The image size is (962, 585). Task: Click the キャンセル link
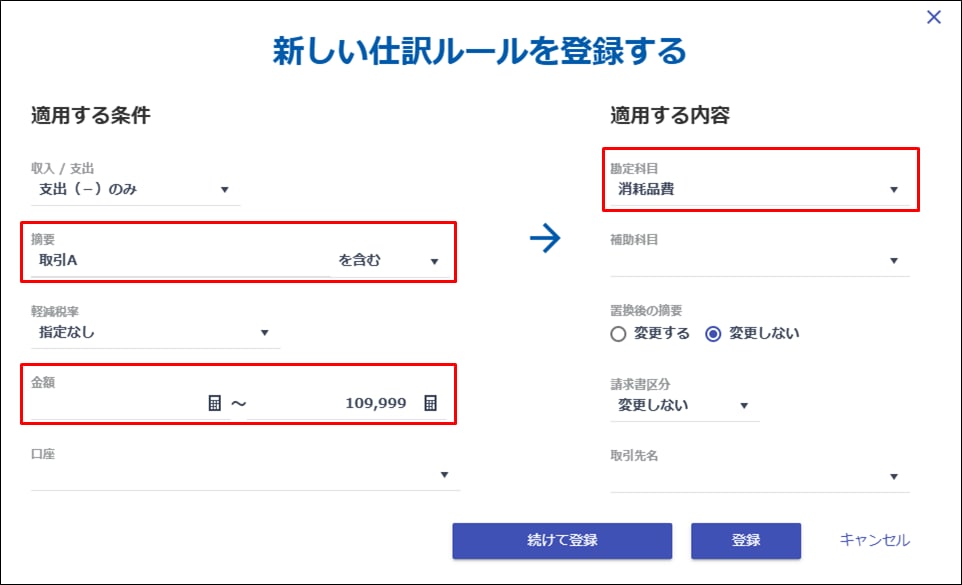pyautogui.click(x=875, y=541)
